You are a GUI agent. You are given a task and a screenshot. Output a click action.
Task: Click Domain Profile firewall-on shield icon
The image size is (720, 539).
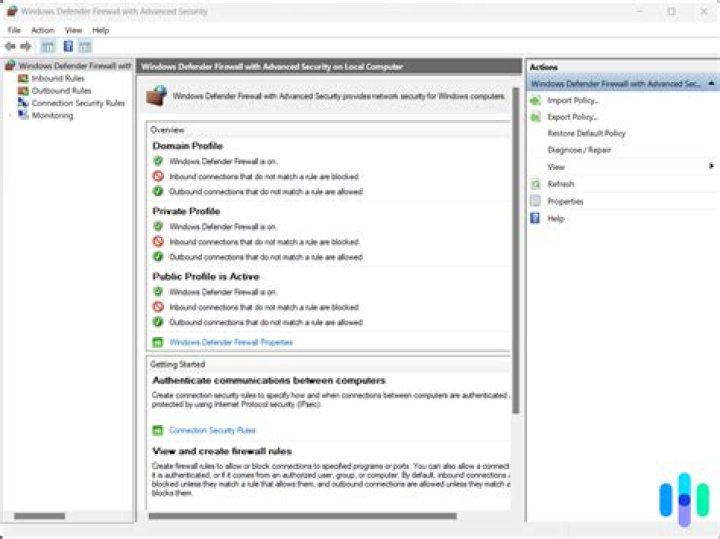tap(158, 161)
